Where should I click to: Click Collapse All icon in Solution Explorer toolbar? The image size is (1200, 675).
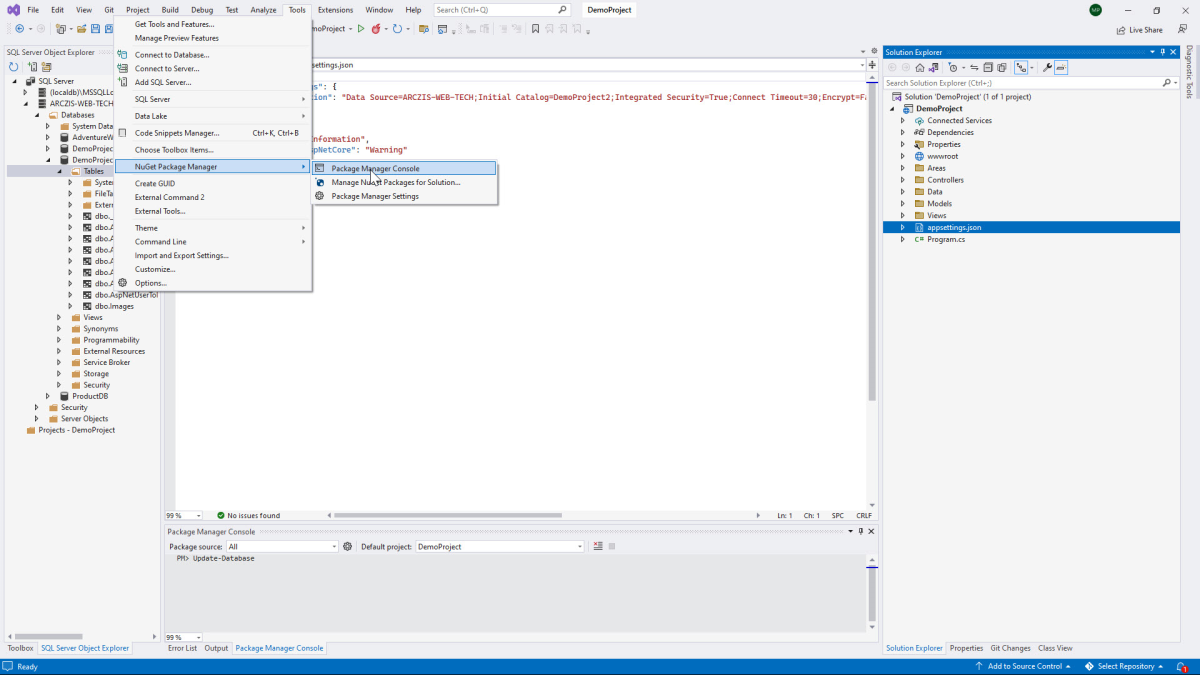click(x=988, y=68)
